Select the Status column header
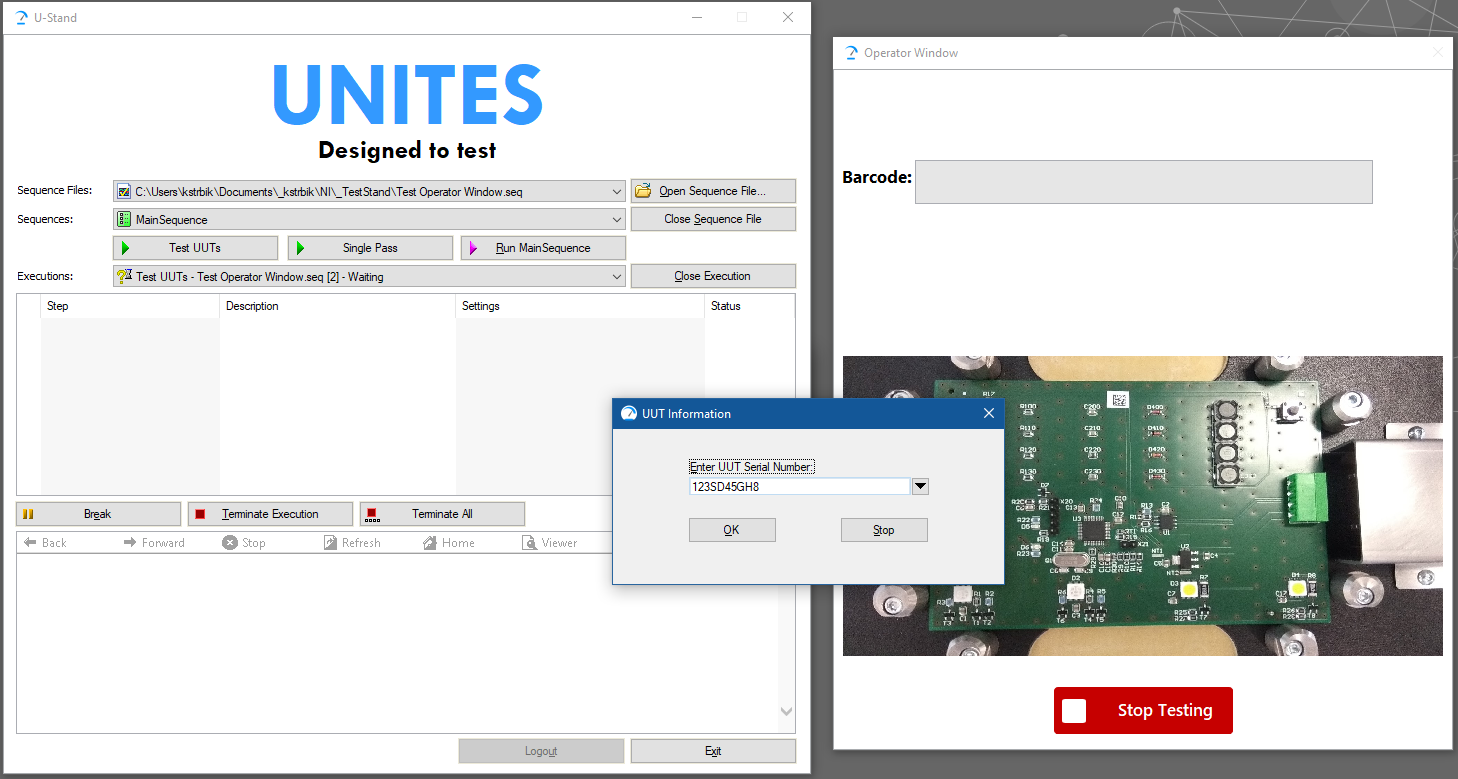 click(x=727, y=306)
